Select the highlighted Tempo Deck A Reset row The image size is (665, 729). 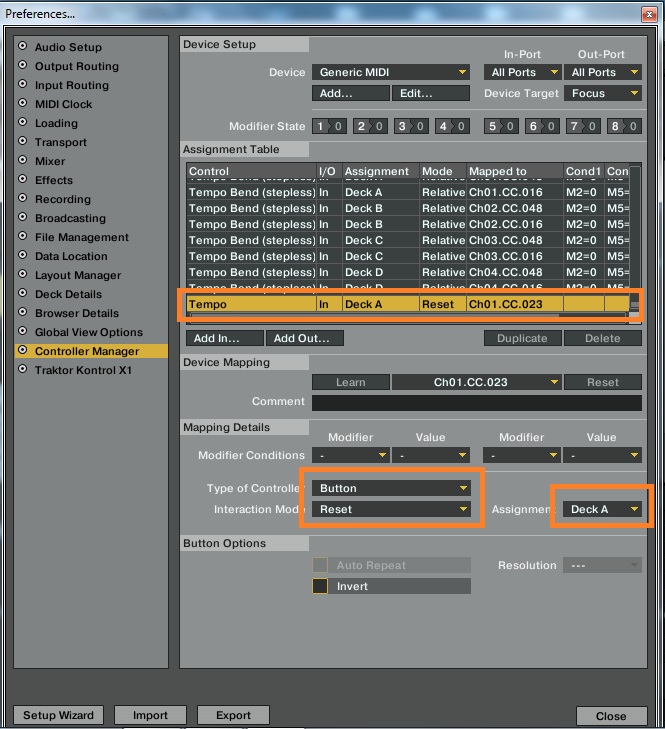(x=408, y=304)
